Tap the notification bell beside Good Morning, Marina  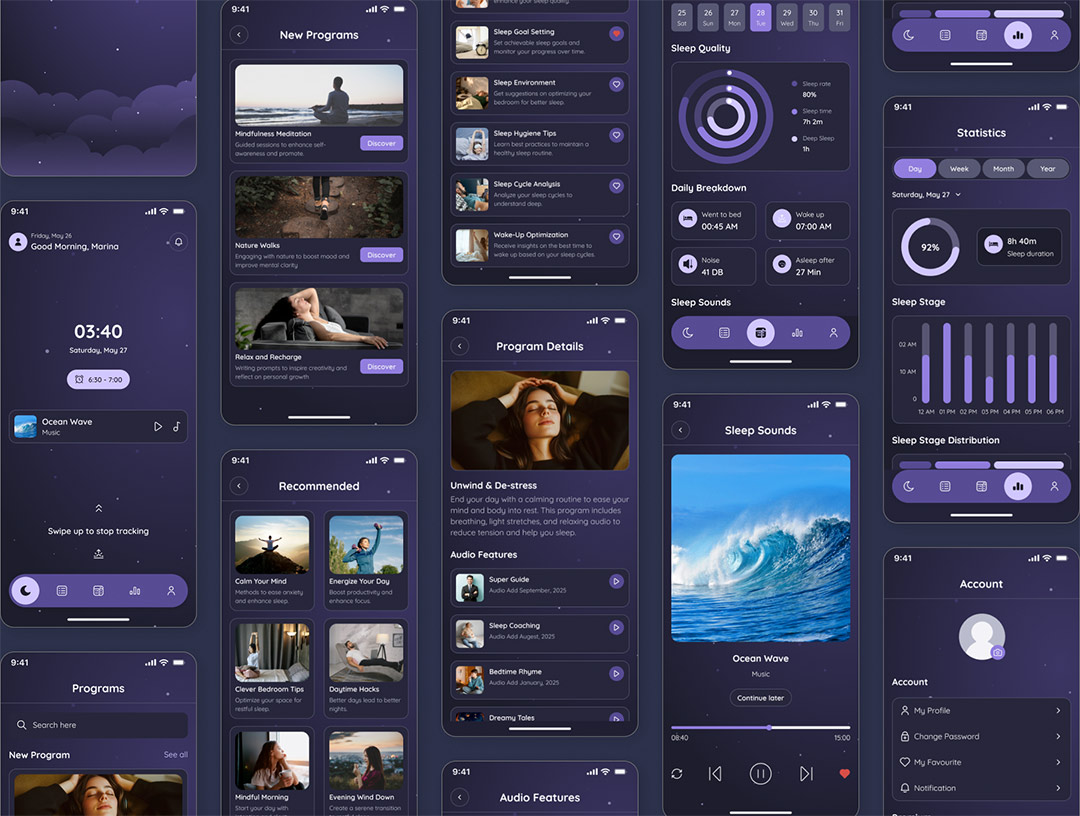click(x=179, y=242)
